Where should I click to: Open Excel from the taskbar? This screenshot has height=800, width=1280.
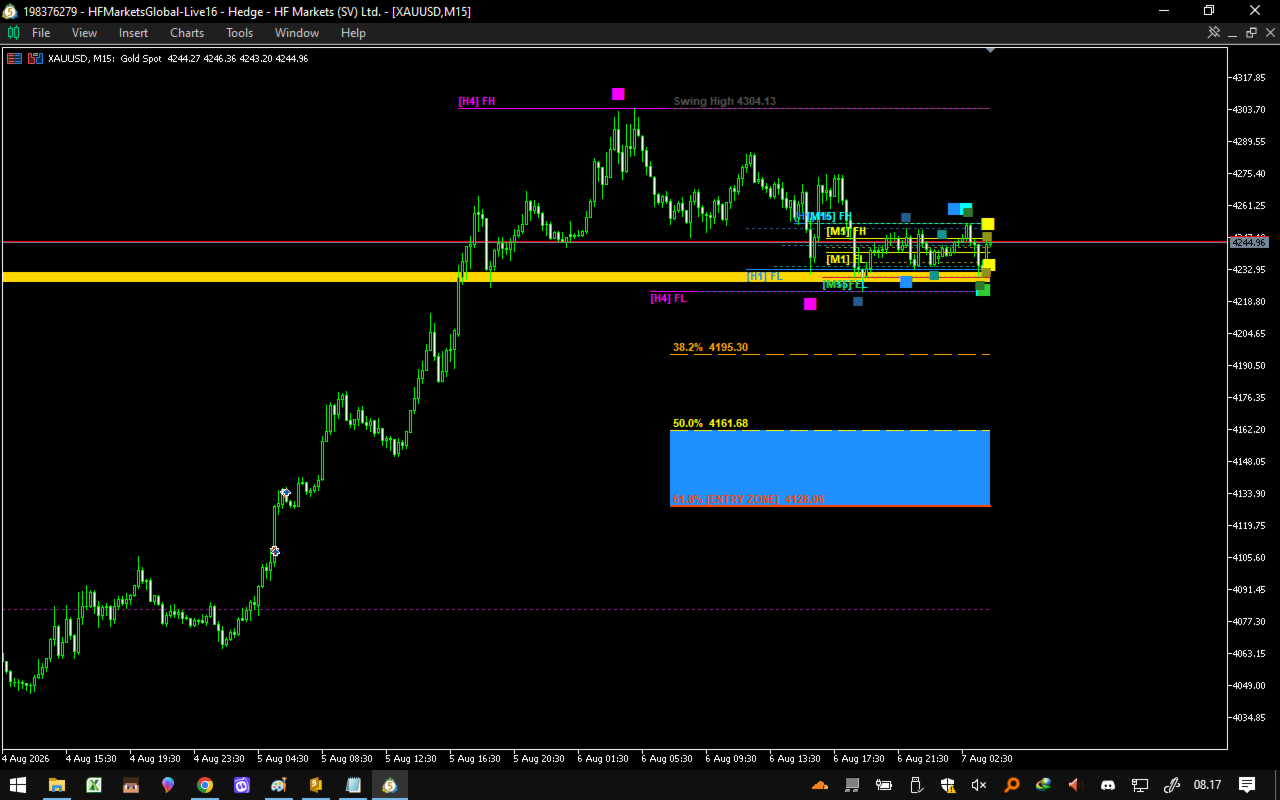94,785
